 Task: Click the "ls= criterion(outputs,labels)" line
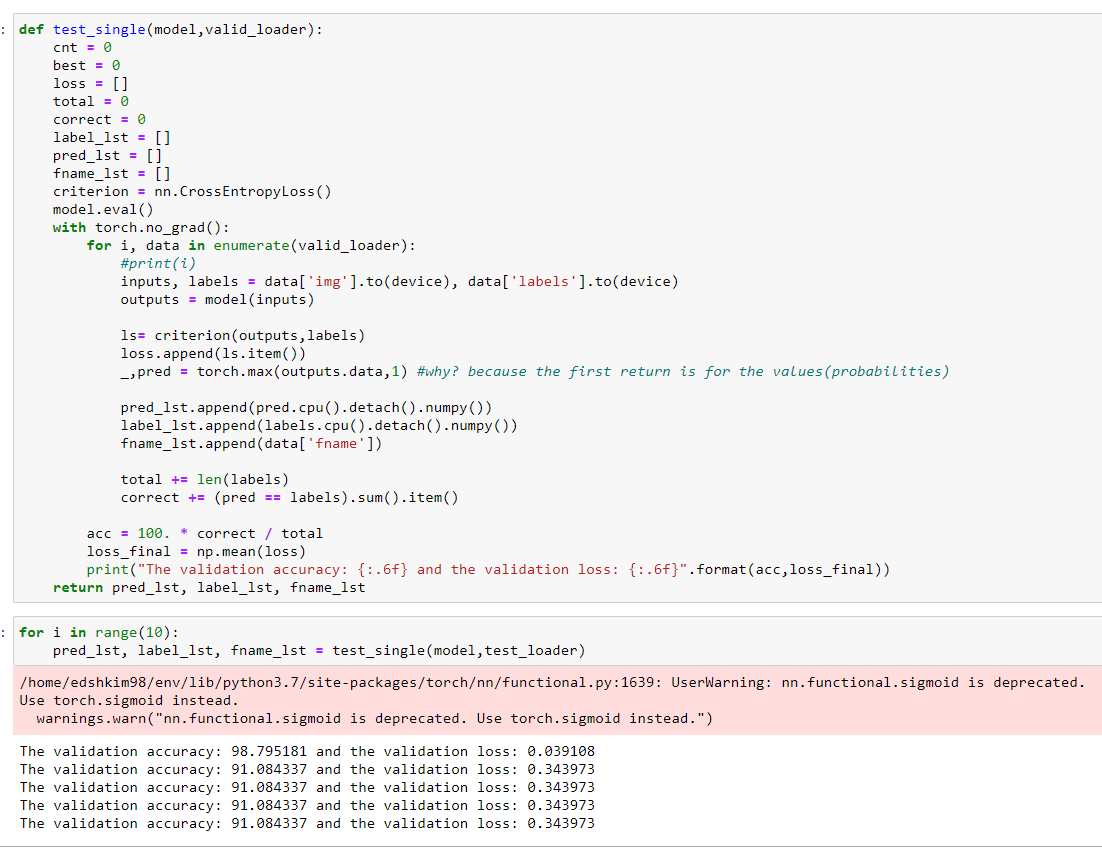pos(242,335)
